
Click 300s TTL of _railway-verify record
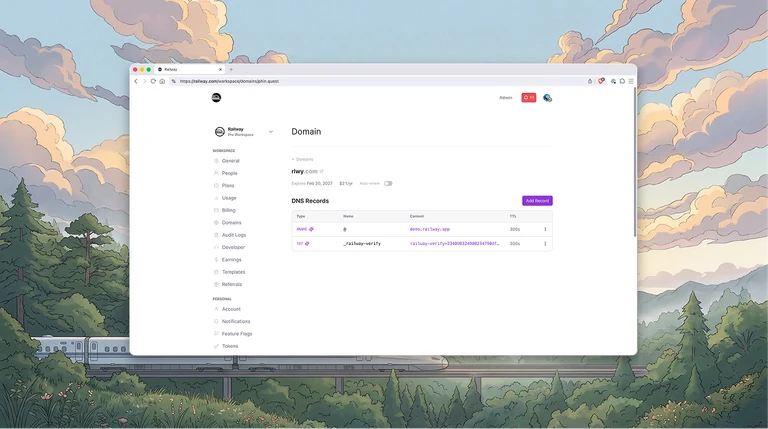click(x=515, y=243)
